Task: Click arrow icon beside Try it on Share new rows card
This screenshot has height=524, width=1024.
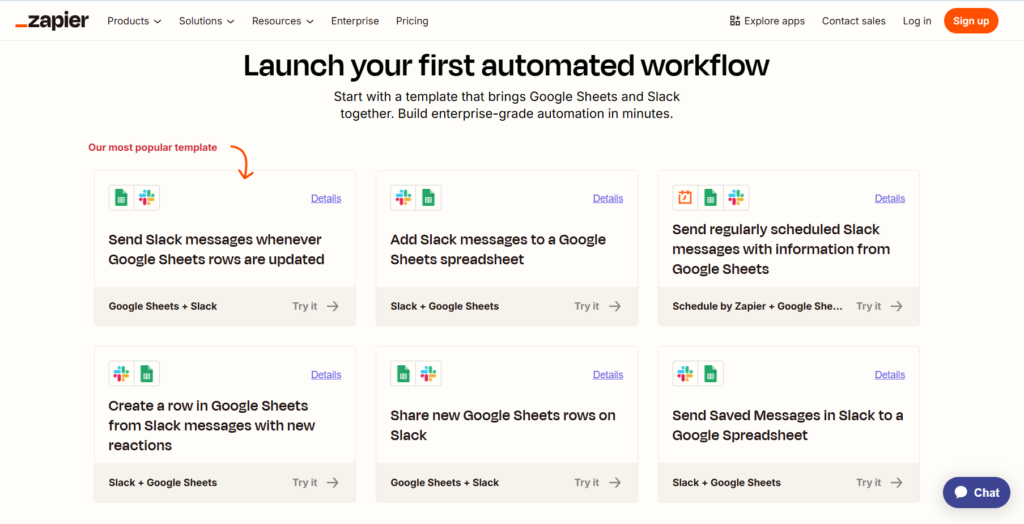Action: [x=615, y=482]
